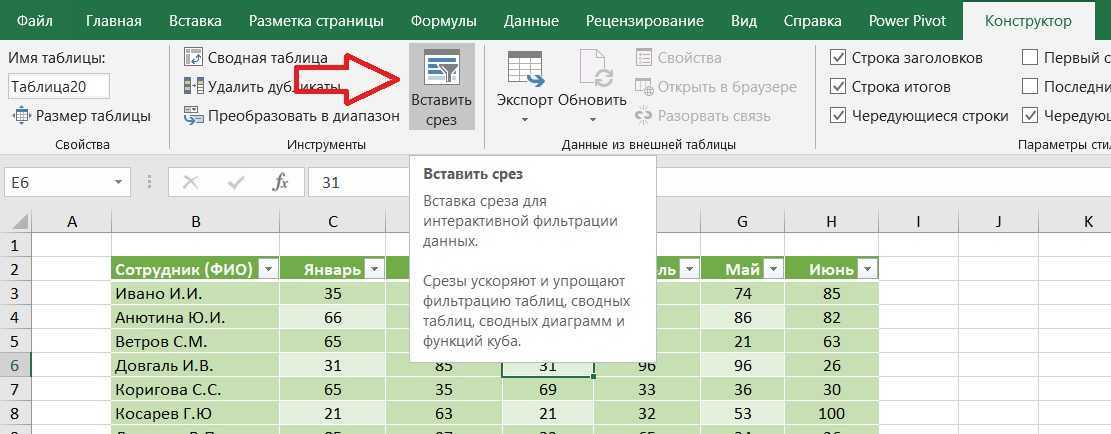Click cell with Анютина Ю.И.

coord(196,318)
